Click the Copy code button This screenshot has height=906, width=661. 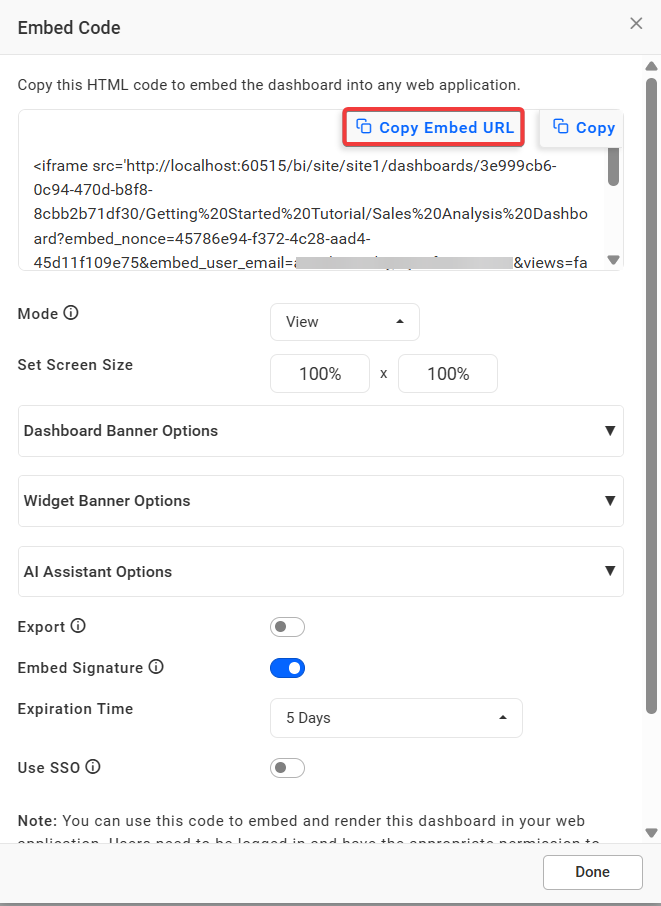coord(584,127)
